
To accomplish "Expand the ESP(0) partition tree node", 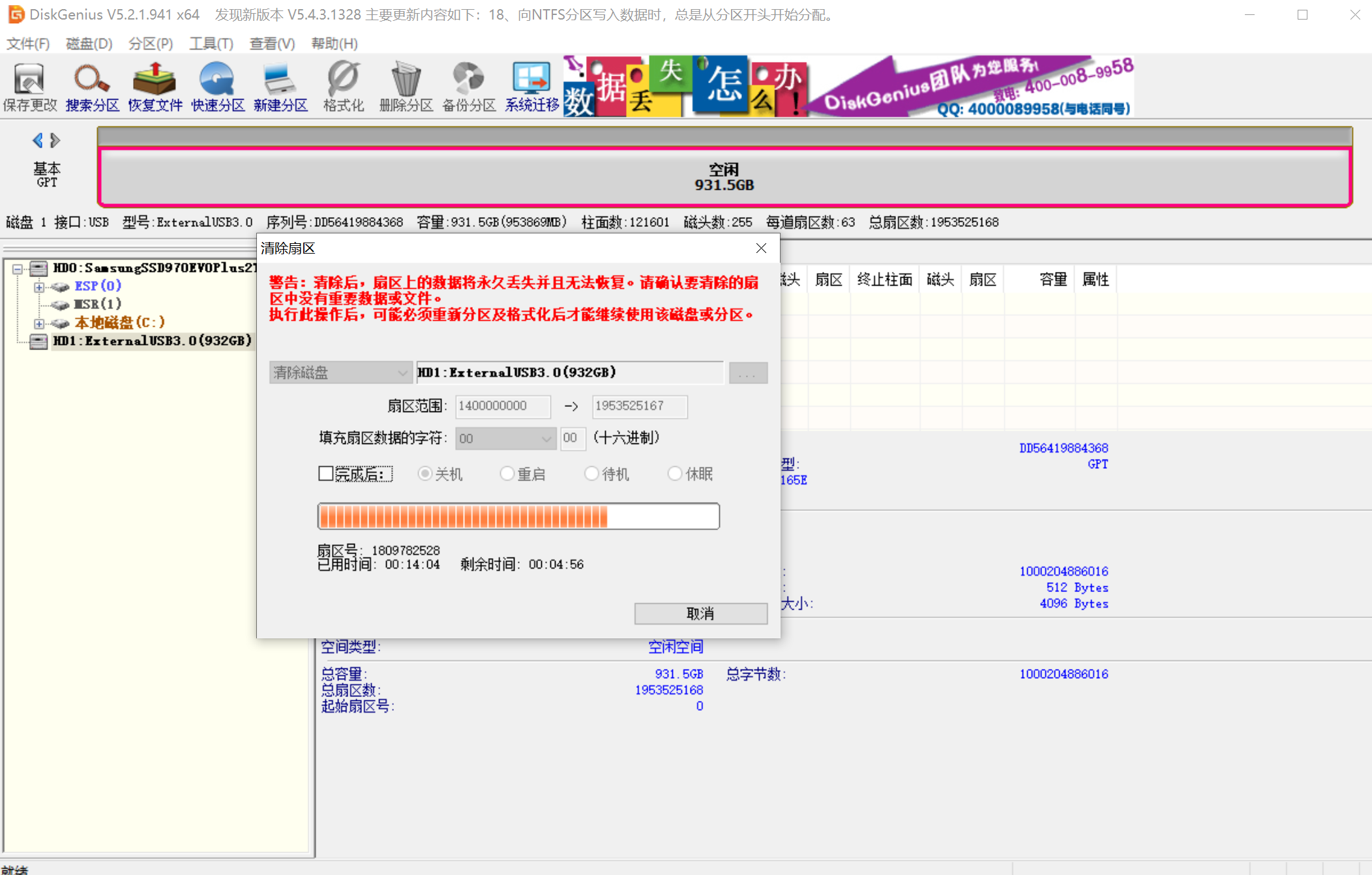I will [39, 287].
